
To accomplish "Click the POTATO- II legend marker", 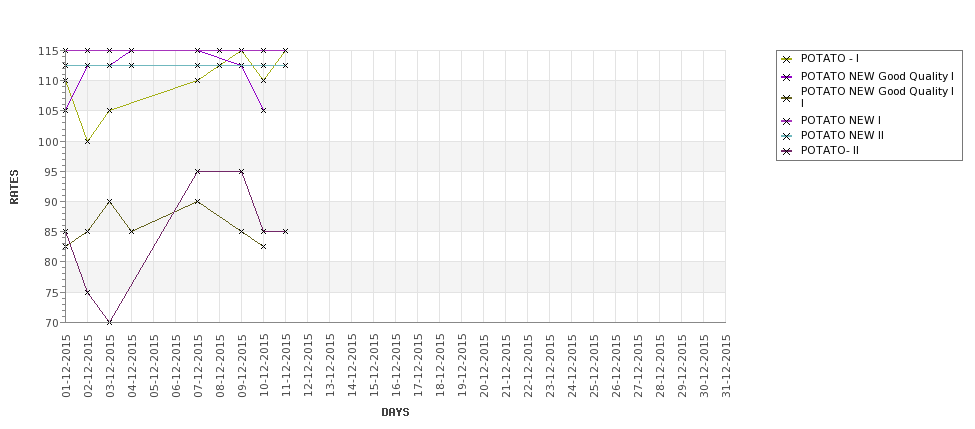I will coord(787,151).
